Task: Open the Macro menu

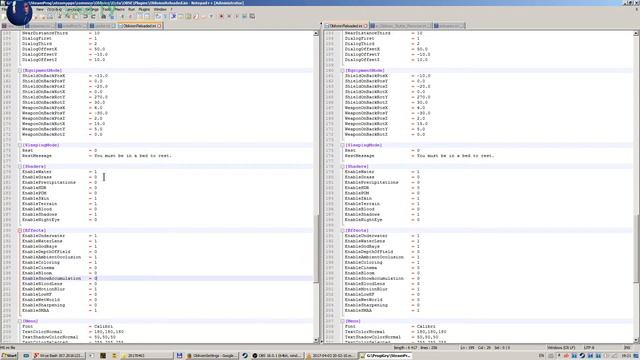Action: 120,9
